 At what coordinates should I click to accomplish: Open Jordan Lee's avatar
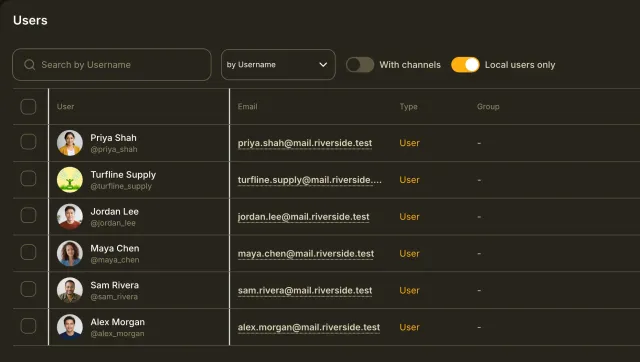tap(70, 216)
